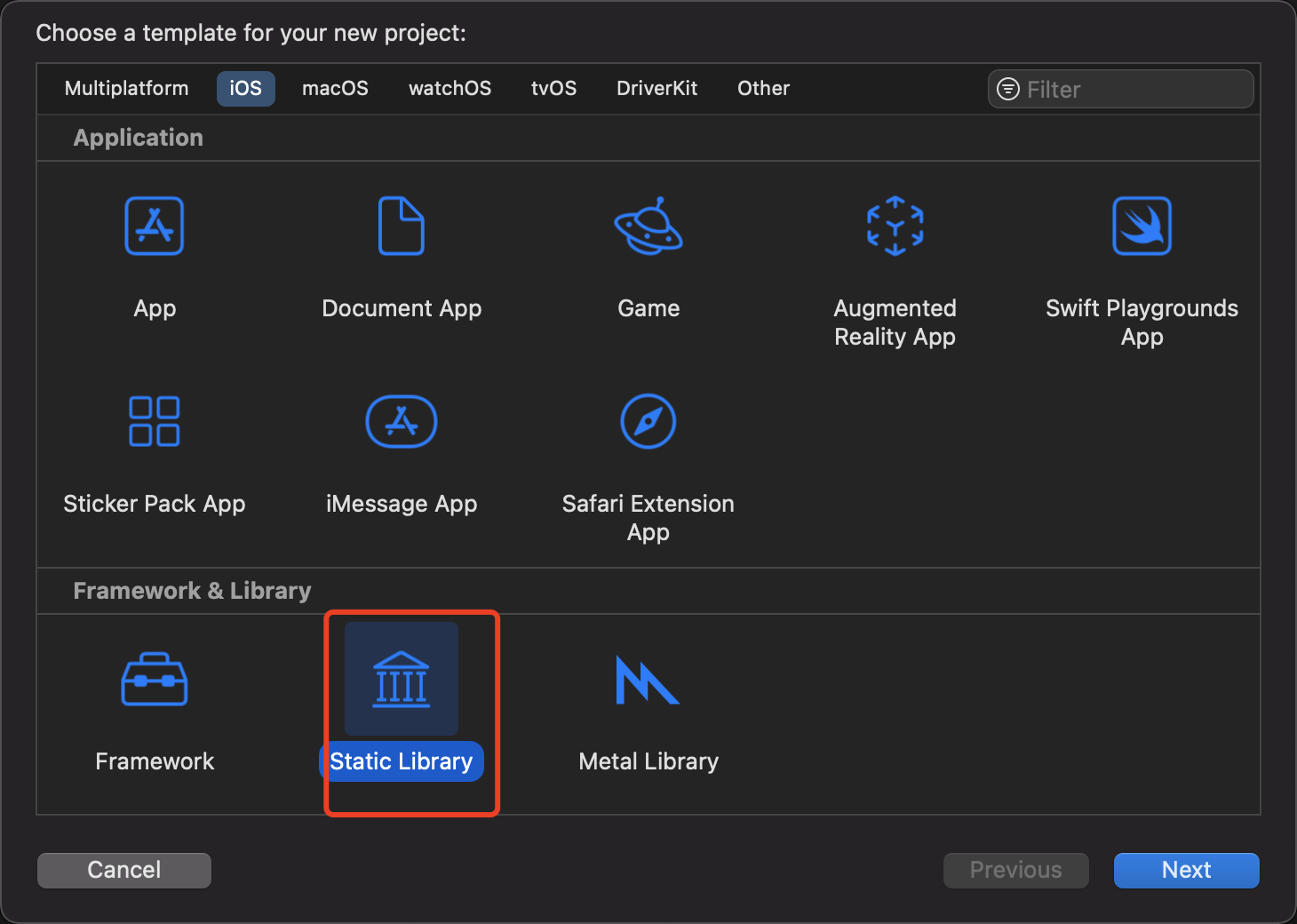Click the "Safari Extension App" label
This screenshot has height=924, width=1297.
pyautogui.click(x=648, y=518)
